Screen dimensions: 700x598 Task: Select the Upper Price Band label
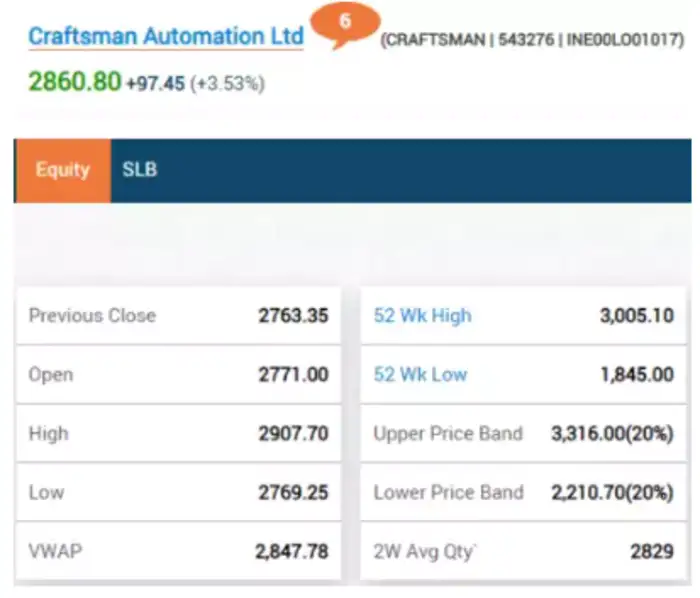coord(448,434)
